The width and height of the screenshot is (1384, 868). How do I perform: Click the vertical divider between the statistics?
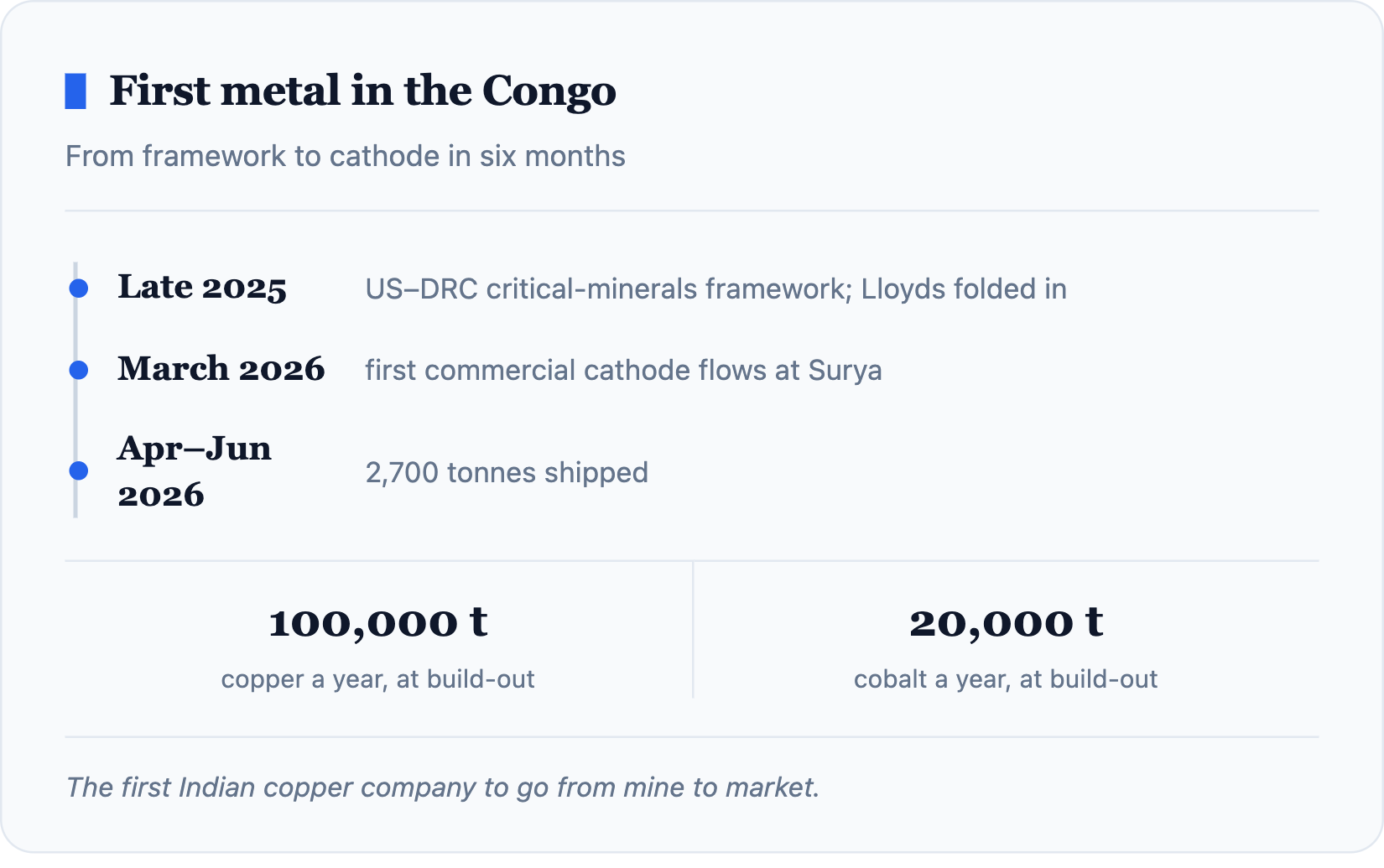[693, 630]
